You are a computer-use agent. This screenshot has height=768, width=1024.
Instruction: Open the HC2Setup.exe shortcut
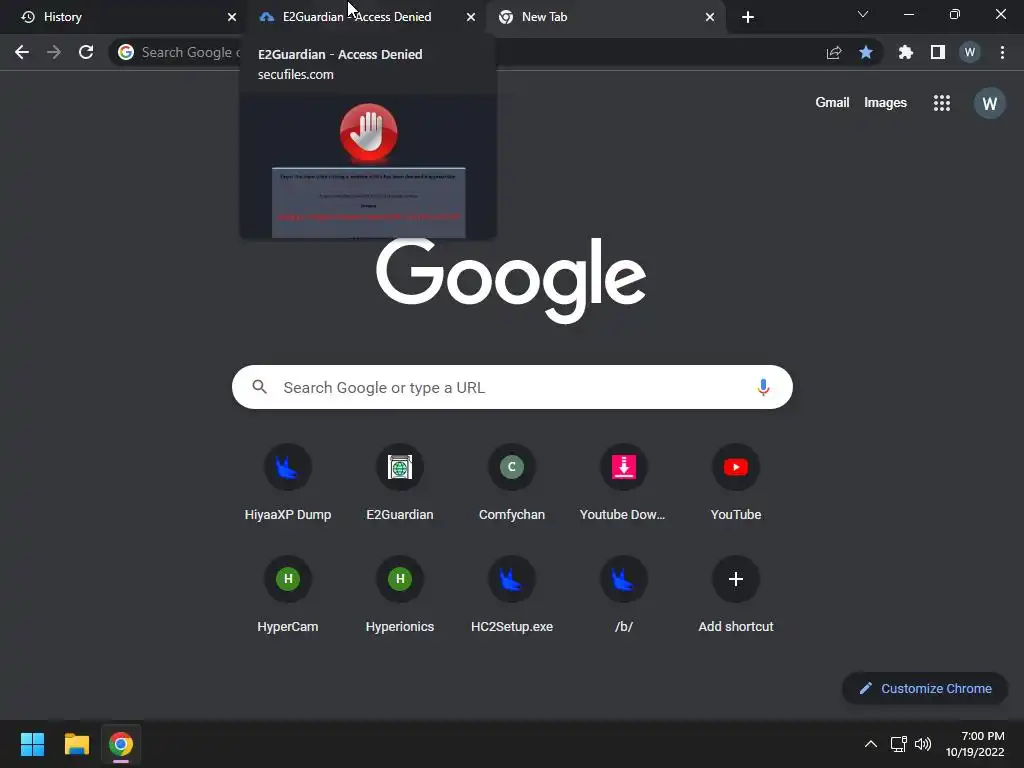(x=512, y=595)
